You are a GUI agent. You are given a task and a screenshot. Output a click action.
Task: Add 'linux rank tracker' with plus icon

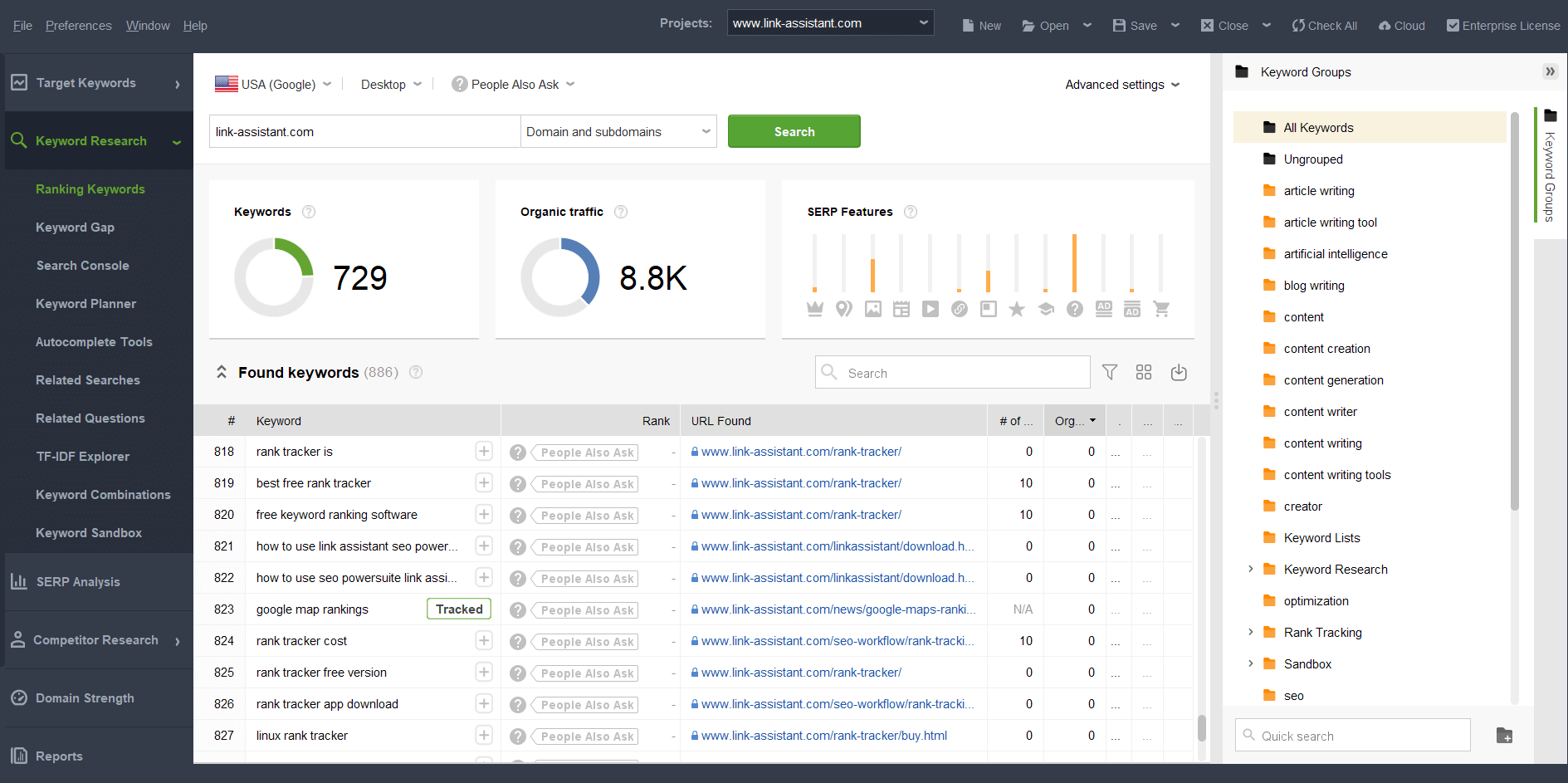click(484, 735)
